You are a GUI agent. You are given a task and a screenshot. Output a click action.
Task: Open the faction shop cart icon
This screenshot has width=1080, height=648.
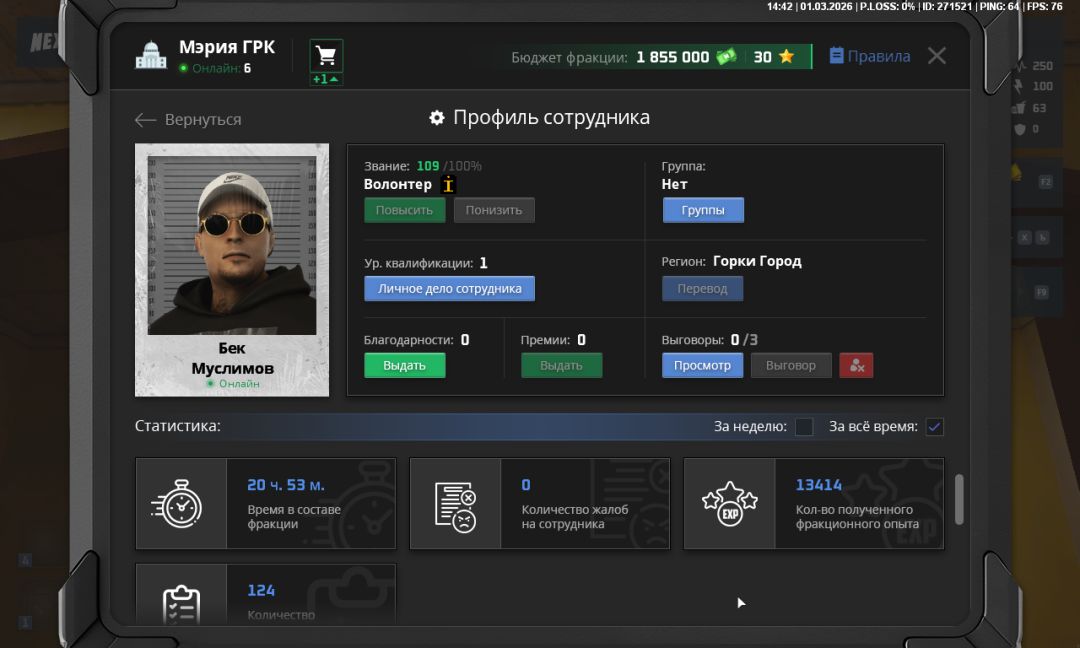pyautogui.click(x=326, y=54)
